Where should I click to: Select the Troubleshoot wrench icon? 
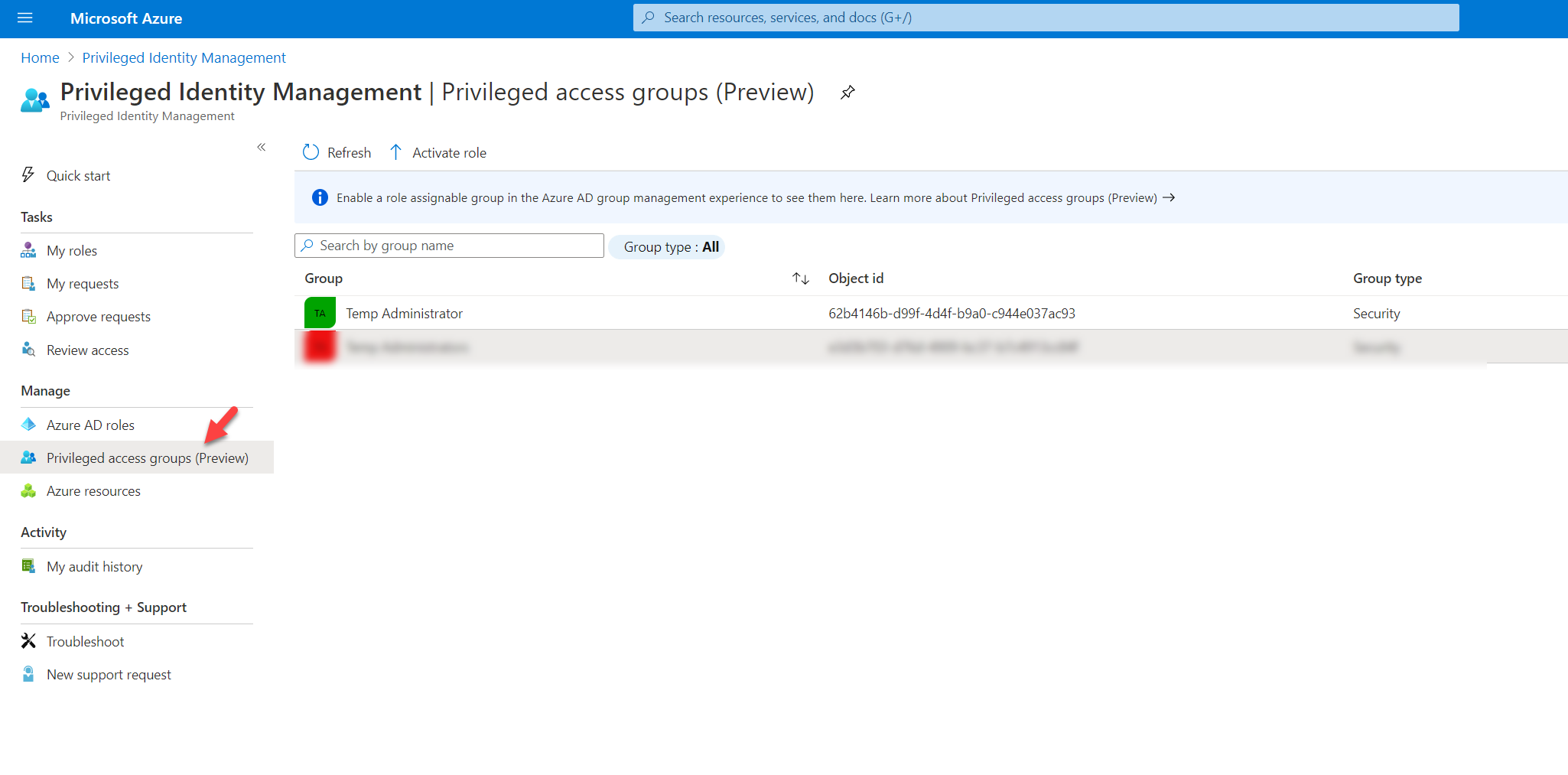click(28, 640)
